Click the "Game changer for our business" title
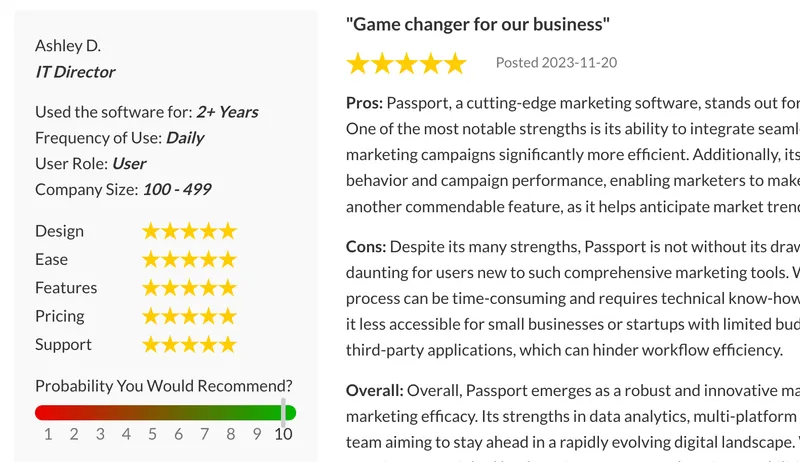Viewport: 800px width, 462px height. point(478,23)
